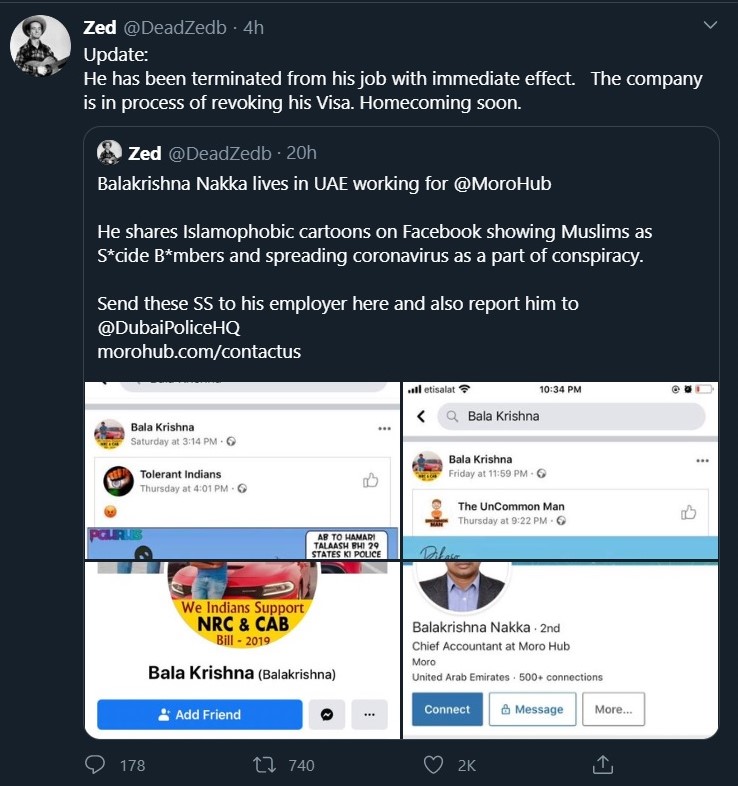Open Zed's small avatar in quoted tweet
This screenshot has width=738, height=786.
pos(109,152)
